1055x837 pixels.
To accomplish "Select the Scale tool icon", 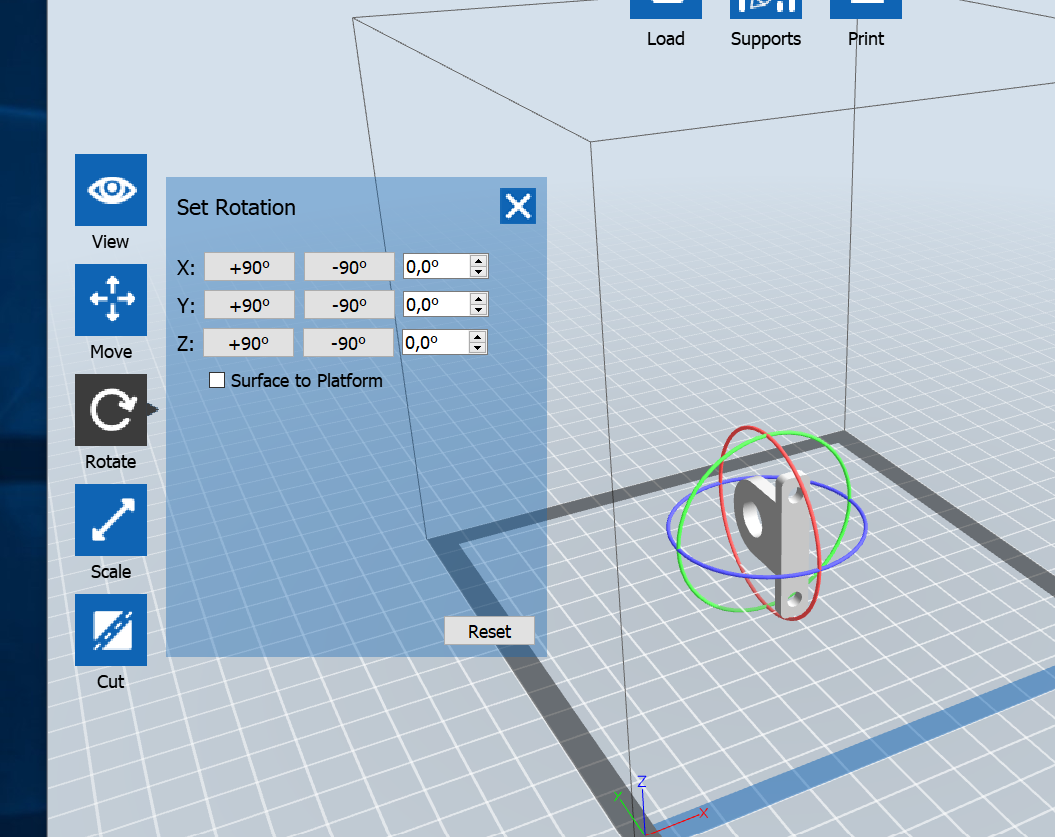I will (x=111, y=520).
